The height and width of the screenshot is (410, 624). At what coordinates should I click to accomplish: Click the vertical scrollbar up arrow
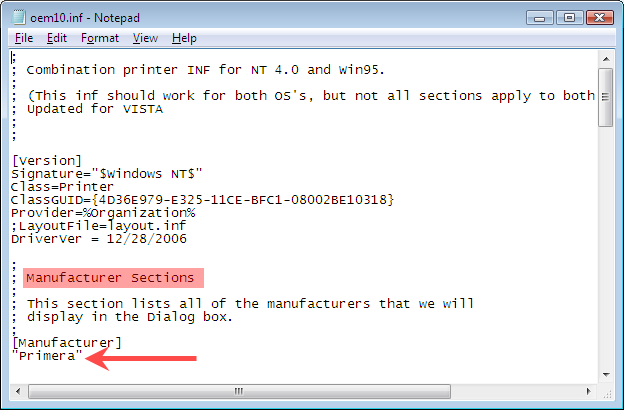click(x=606, y=59)
